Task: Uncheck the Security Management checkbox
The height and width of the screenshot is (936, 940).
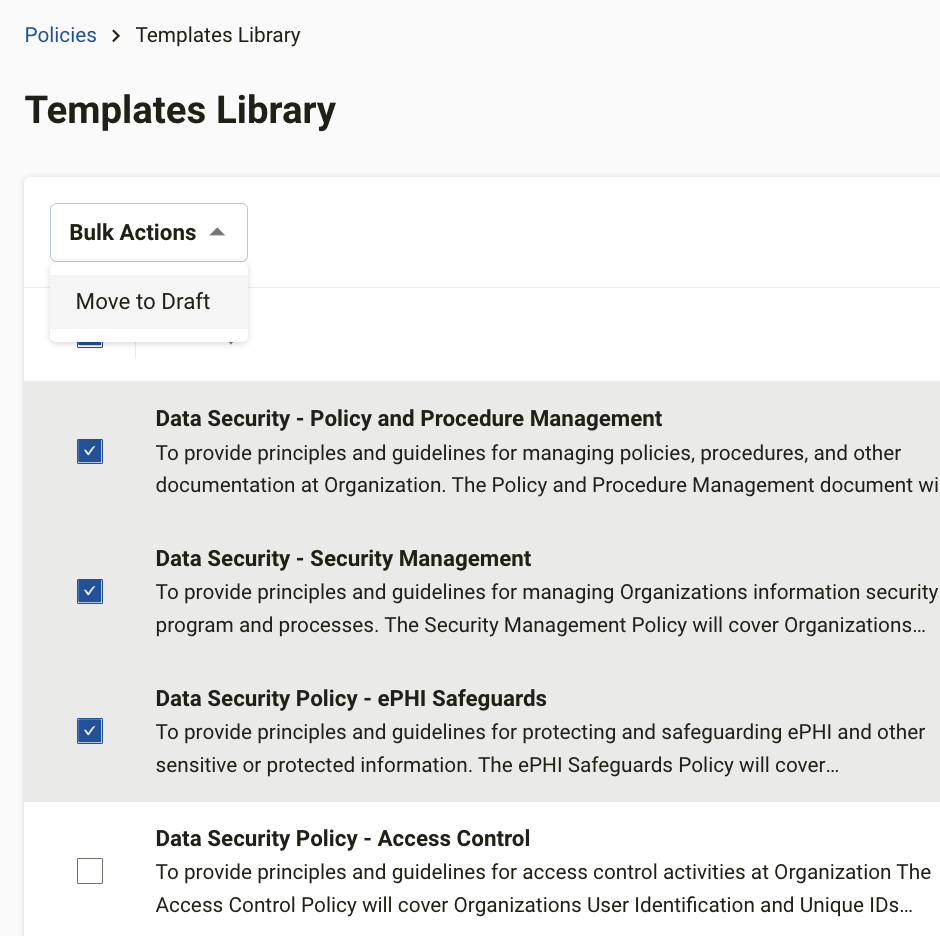Action: click(x=90, y=591)
